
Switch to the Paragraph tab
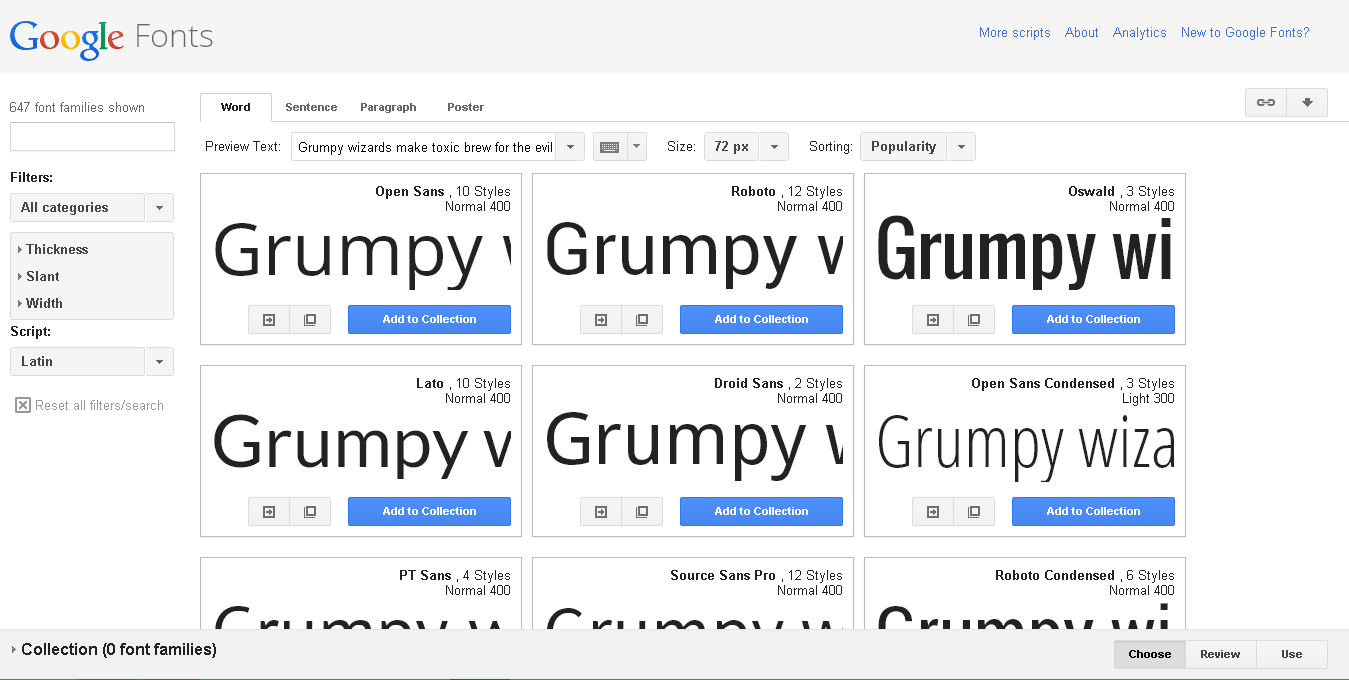point(388,107)
